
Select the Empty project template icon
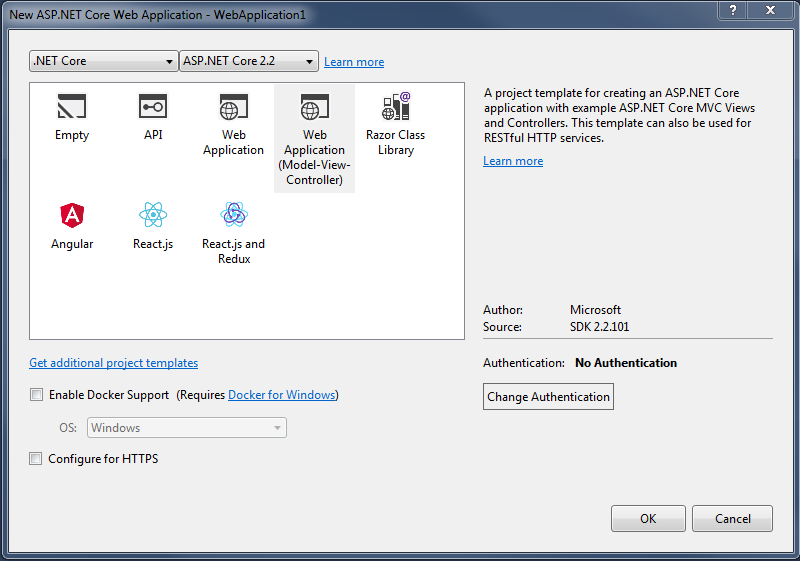72,107
